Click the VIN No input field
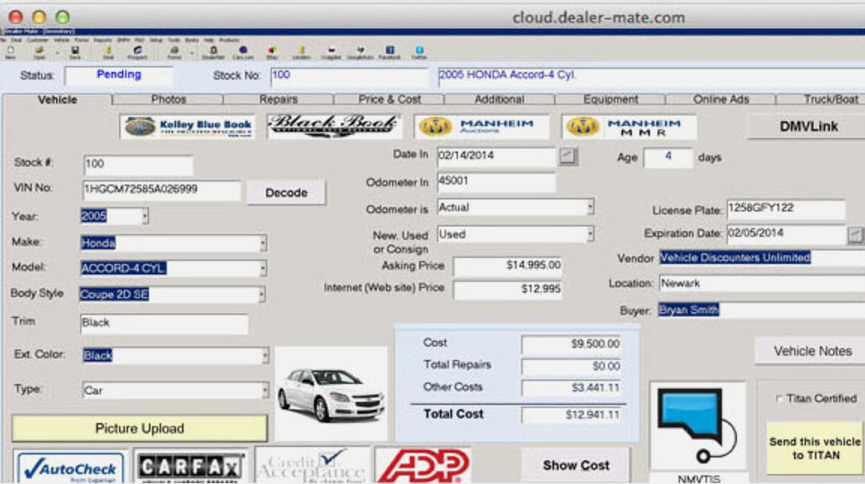 pyautogui.click(x=160, y=190)
